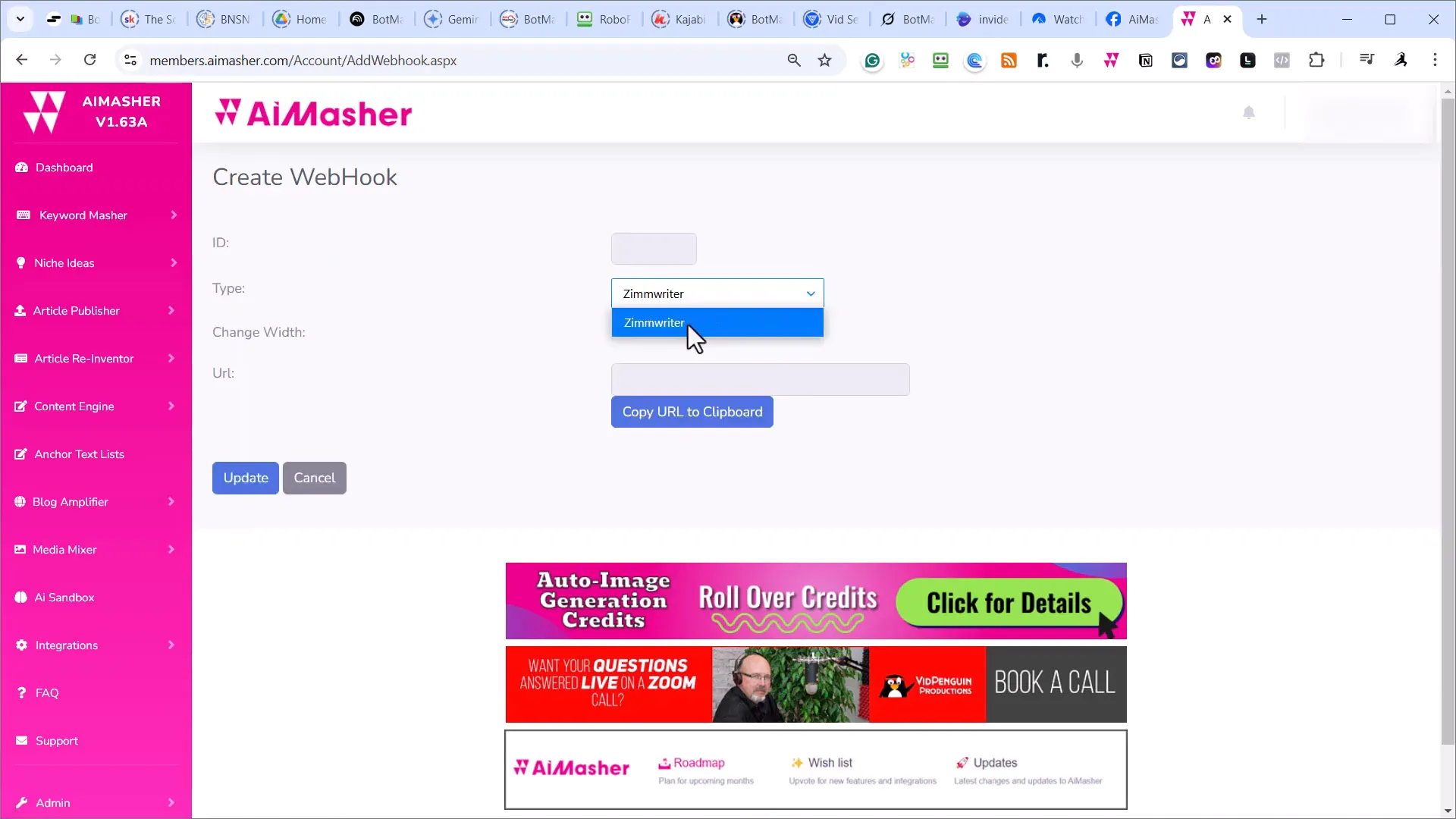This screenshot has width=1456, height=819.
Task: Click the Blog Amplifier globe icon
Action: [x=20, y=502]
